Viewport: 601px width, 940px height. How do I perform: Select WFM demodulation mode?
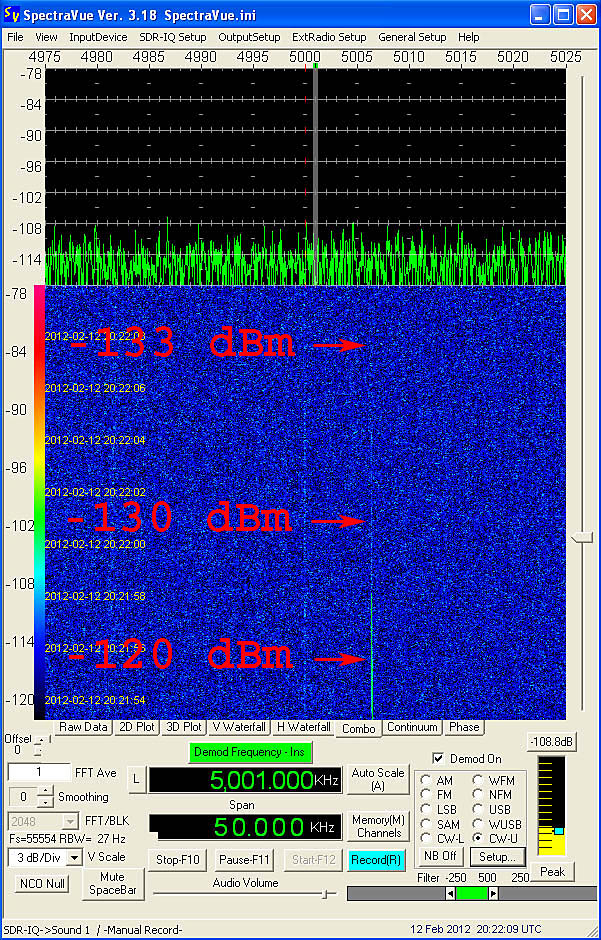[478, 781]
